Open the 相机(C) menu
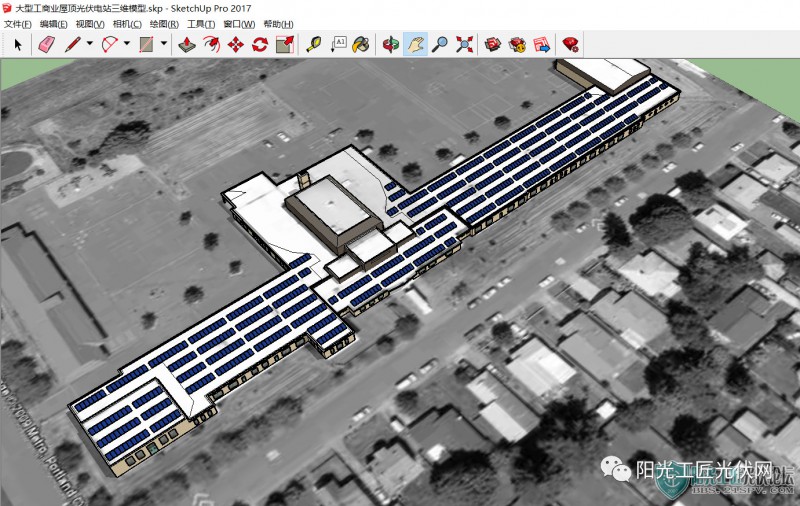 click(127, 24)
